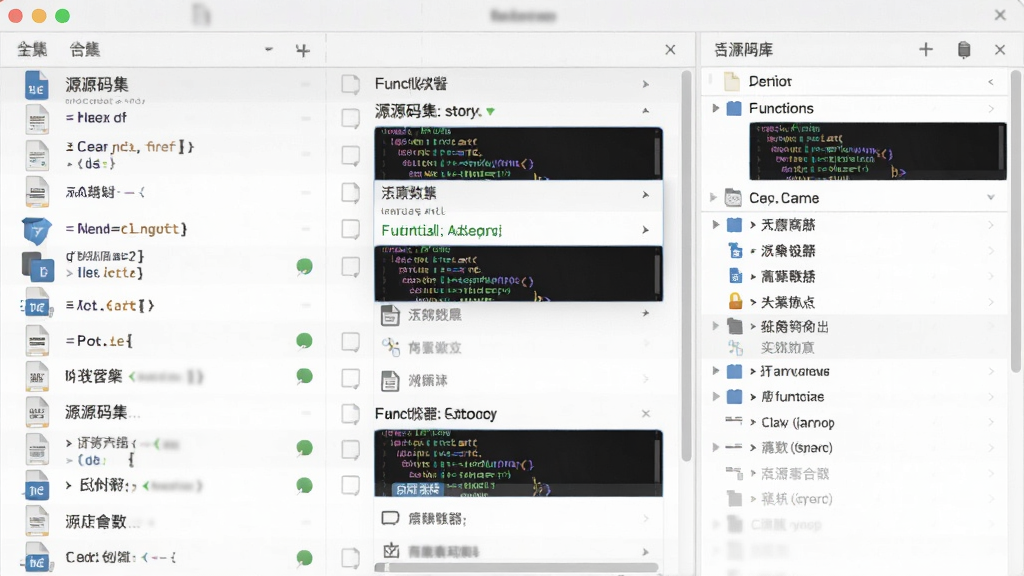The image size is (1024, 576).
Task: Open the code preview thumbnail under Functions
Action: tap(878, 151)
